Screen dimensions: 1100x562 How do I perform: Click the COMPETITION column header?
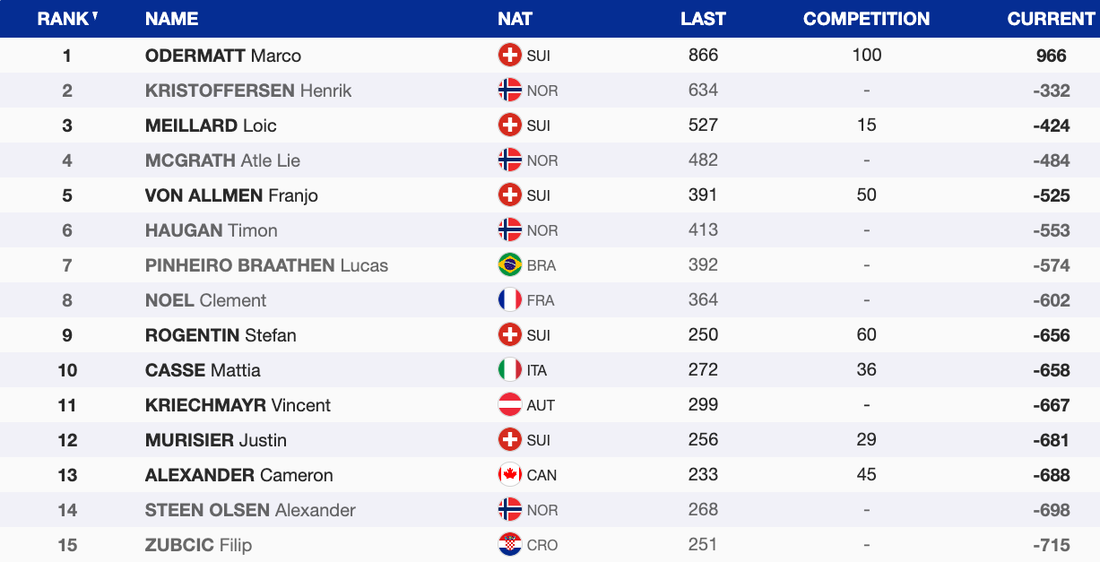tap(866, 19)
